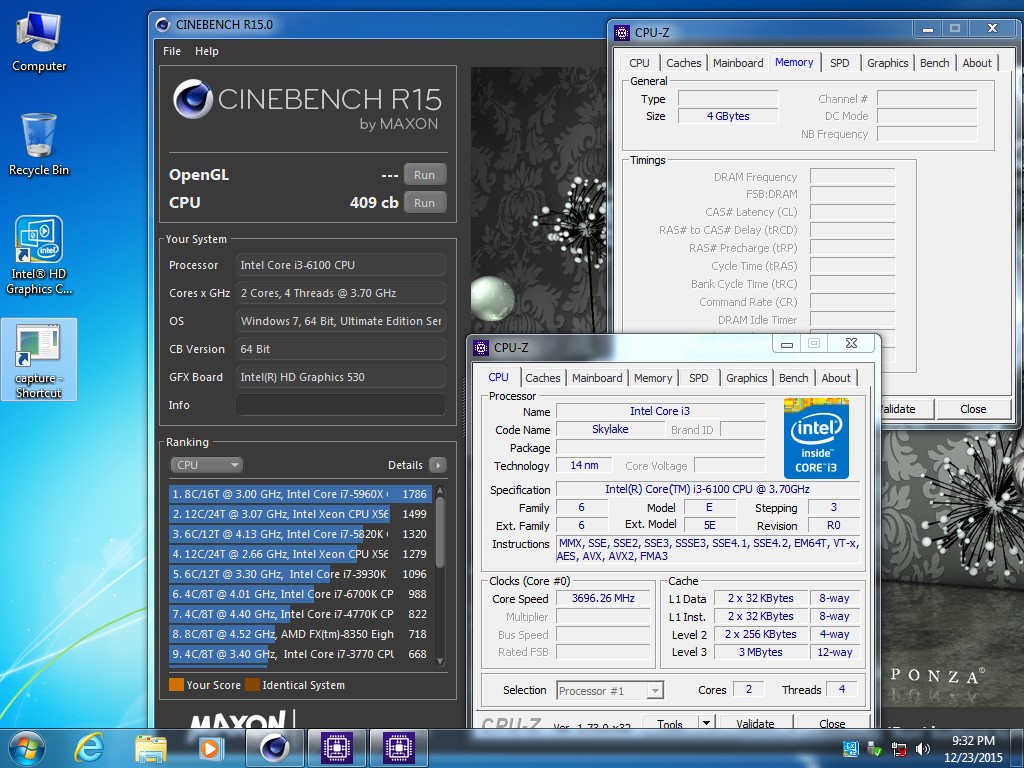
Task: Select Caches tab in back CPU-Z window
Action: coord(683,63)
